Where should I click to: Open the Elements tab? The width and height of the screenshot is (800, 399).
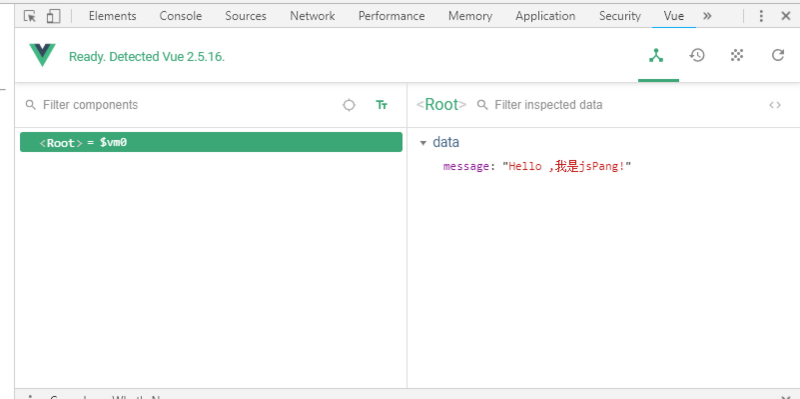(x=112, y=16)
